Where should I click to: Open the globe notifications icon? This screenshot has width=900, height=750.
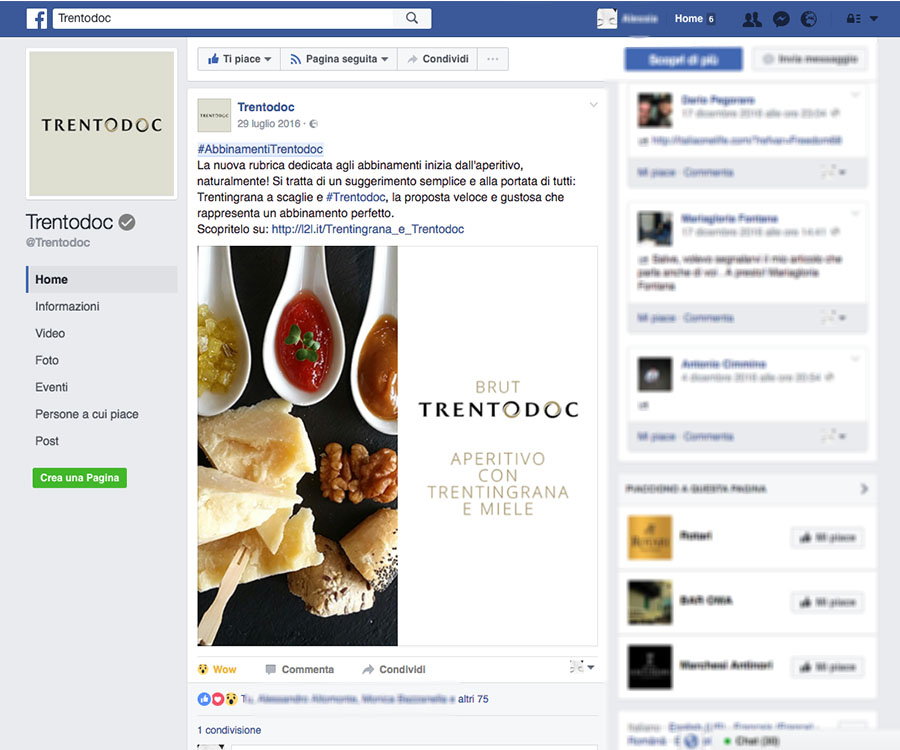(809, 20)
